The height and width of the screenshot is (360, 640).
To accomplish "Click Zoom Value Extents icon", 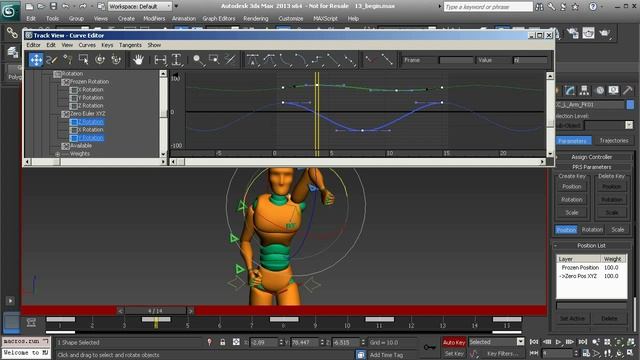I will (176, 60).
